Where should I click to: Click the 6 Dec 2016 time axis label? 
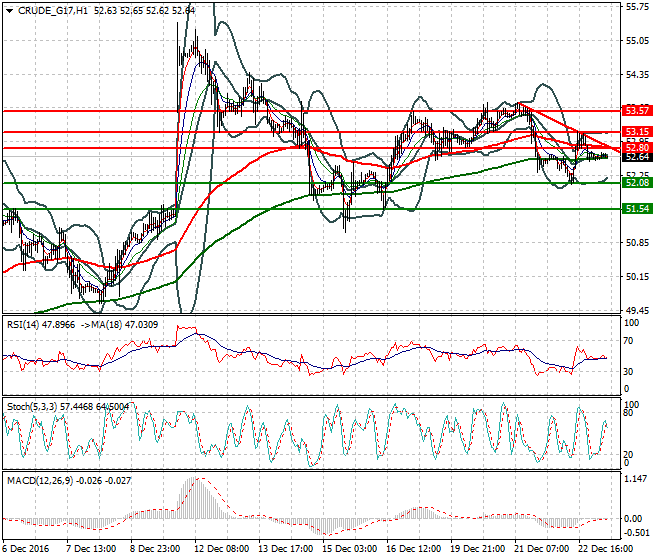[x=25, y=549]
